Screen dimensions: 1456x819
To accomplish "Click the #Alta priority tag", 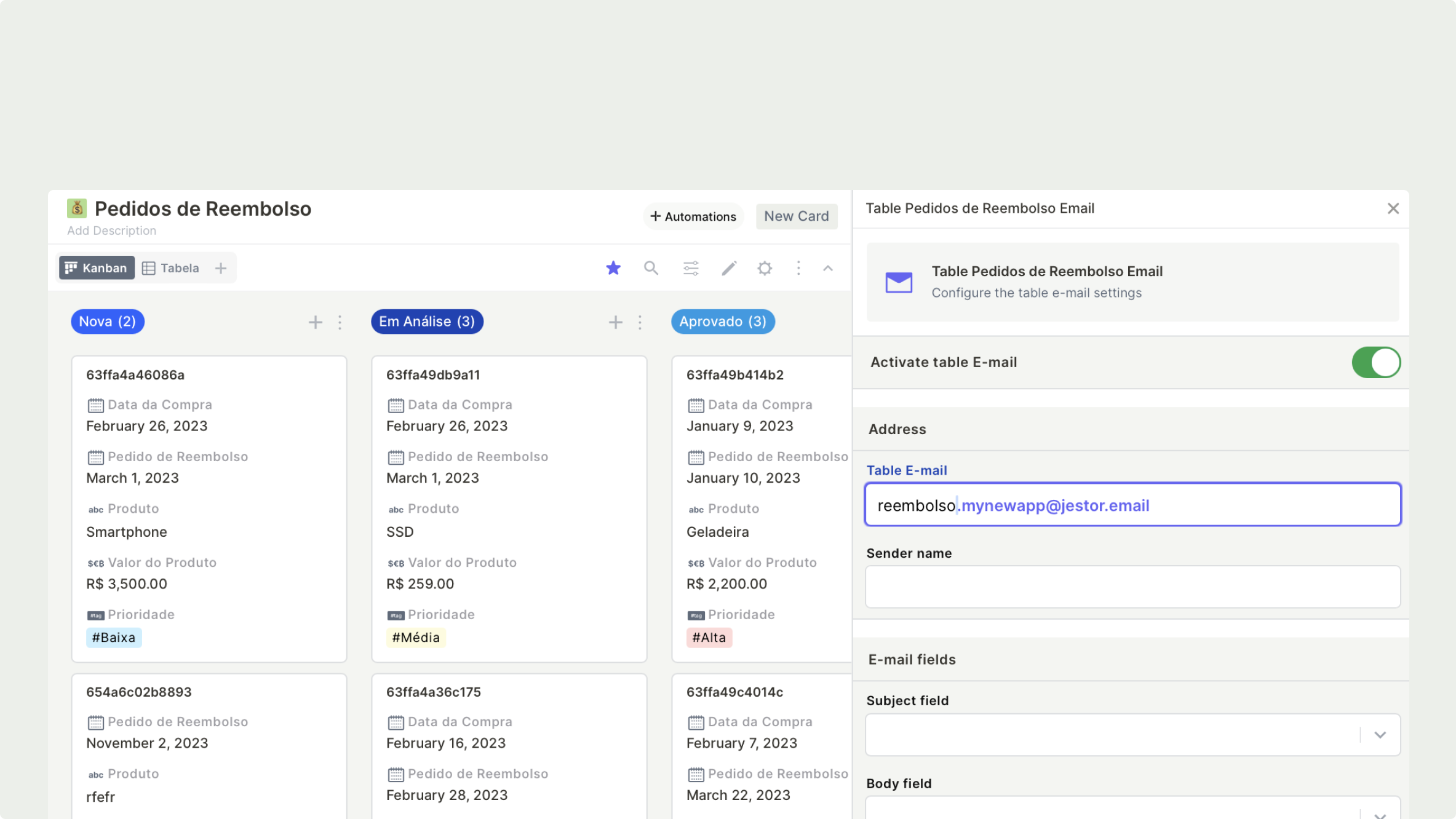I will tap(709, 638).
